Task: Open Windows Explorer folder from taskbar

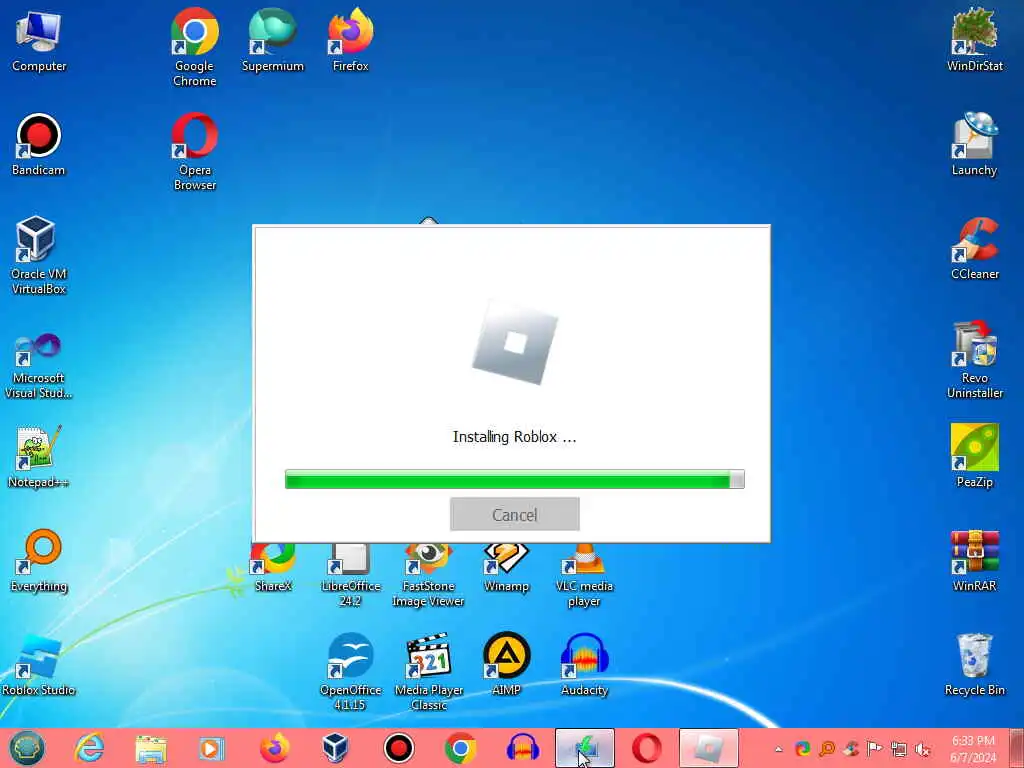Action: pos(151,748)
